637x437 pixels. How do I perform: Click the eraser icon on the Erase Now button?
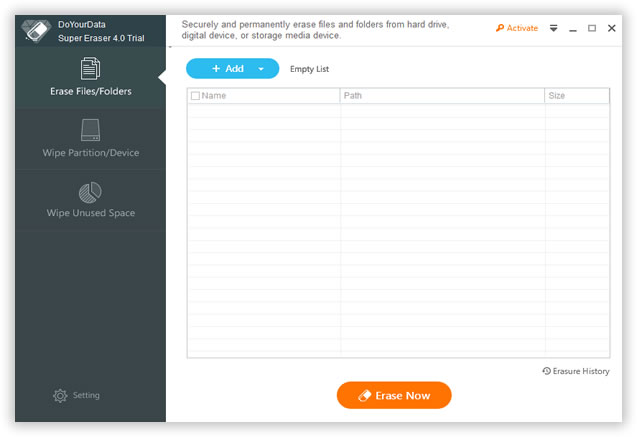pos(364,396)
